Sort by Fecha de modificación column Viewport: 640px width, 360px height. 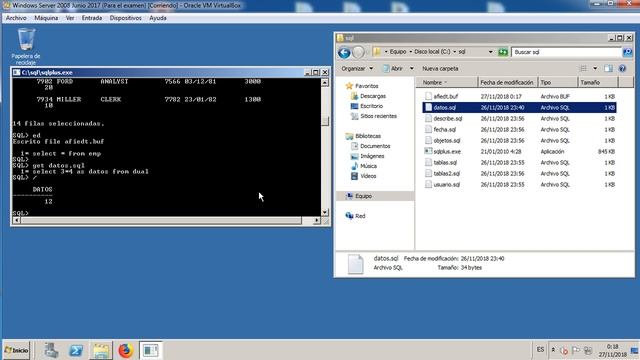pos(507,82)
